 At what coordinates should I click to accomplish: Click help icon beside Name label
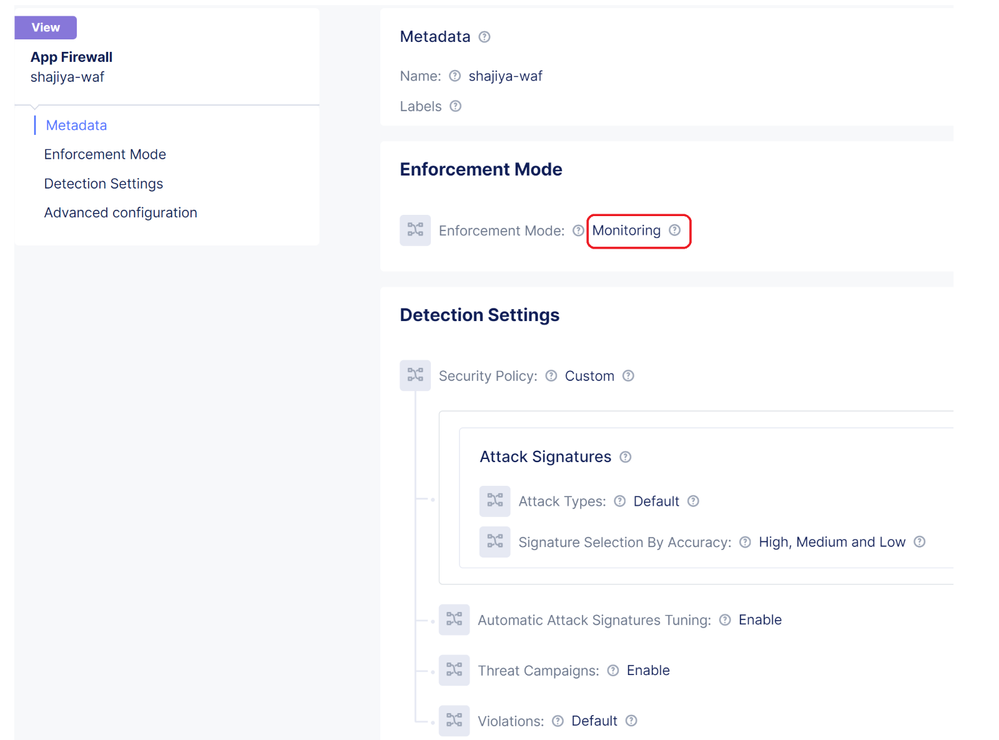pyautogui.click(x=454, y=76)
